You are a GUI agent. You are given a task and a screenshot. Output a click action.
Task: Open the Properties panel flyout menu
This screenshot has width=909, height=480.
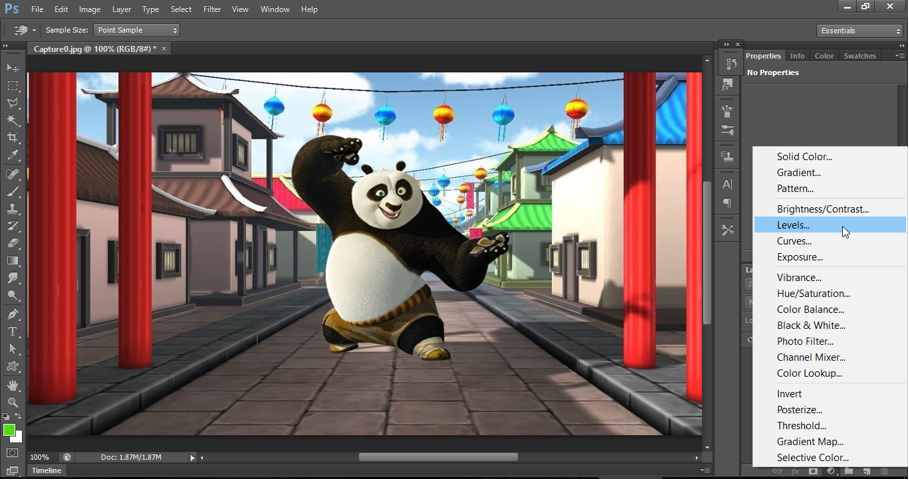[x=899, y=56]
